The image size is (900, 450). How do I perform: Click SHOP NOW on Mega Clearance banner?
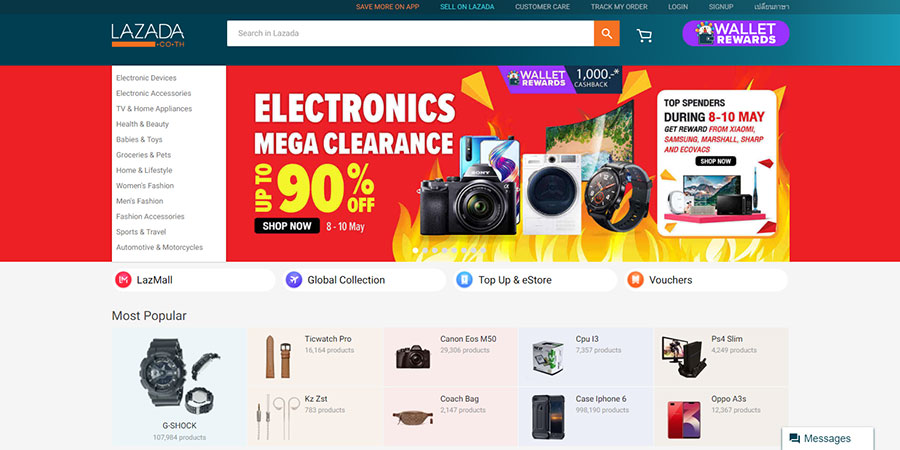(x=287, y=226)
